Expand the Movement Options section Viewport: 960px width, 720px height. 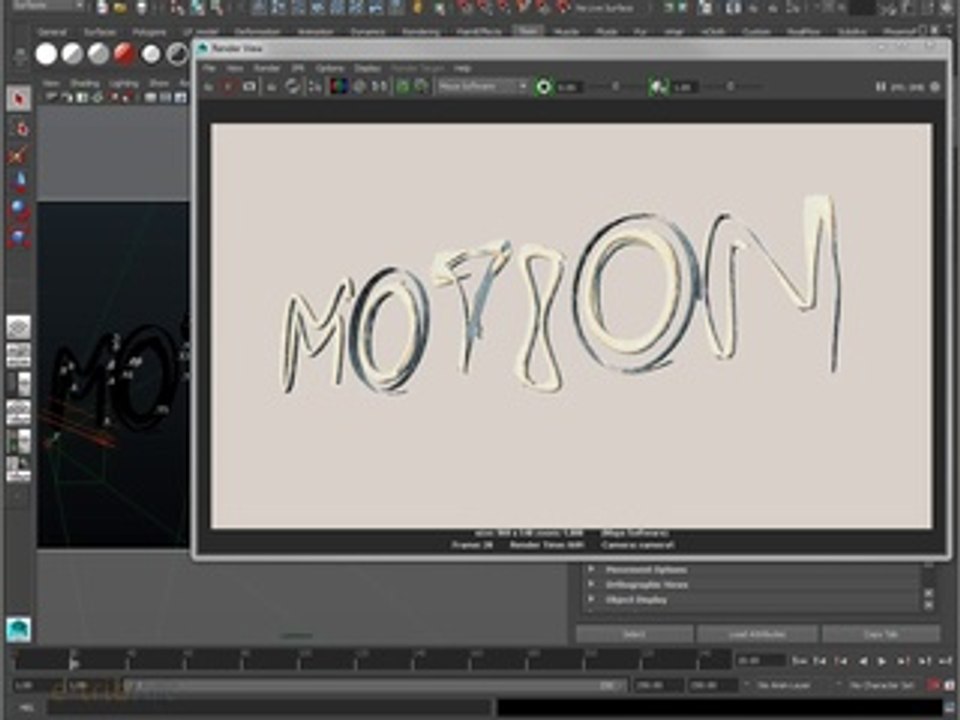coord(591,569)
